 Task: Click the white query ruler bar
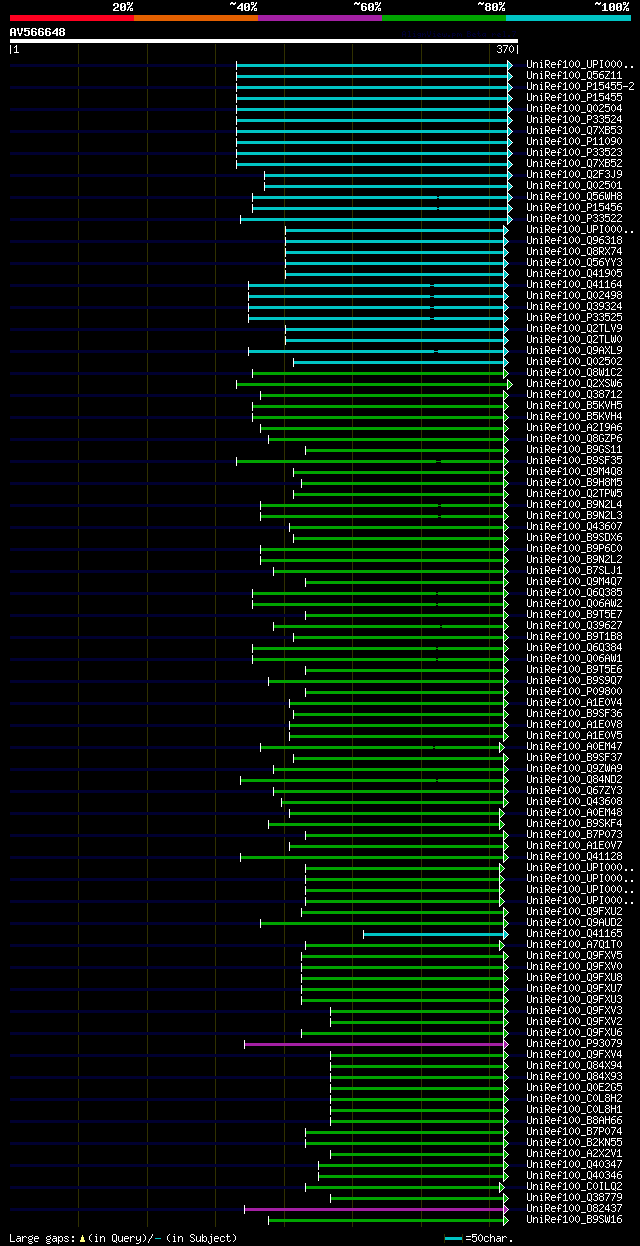(264, 41)
